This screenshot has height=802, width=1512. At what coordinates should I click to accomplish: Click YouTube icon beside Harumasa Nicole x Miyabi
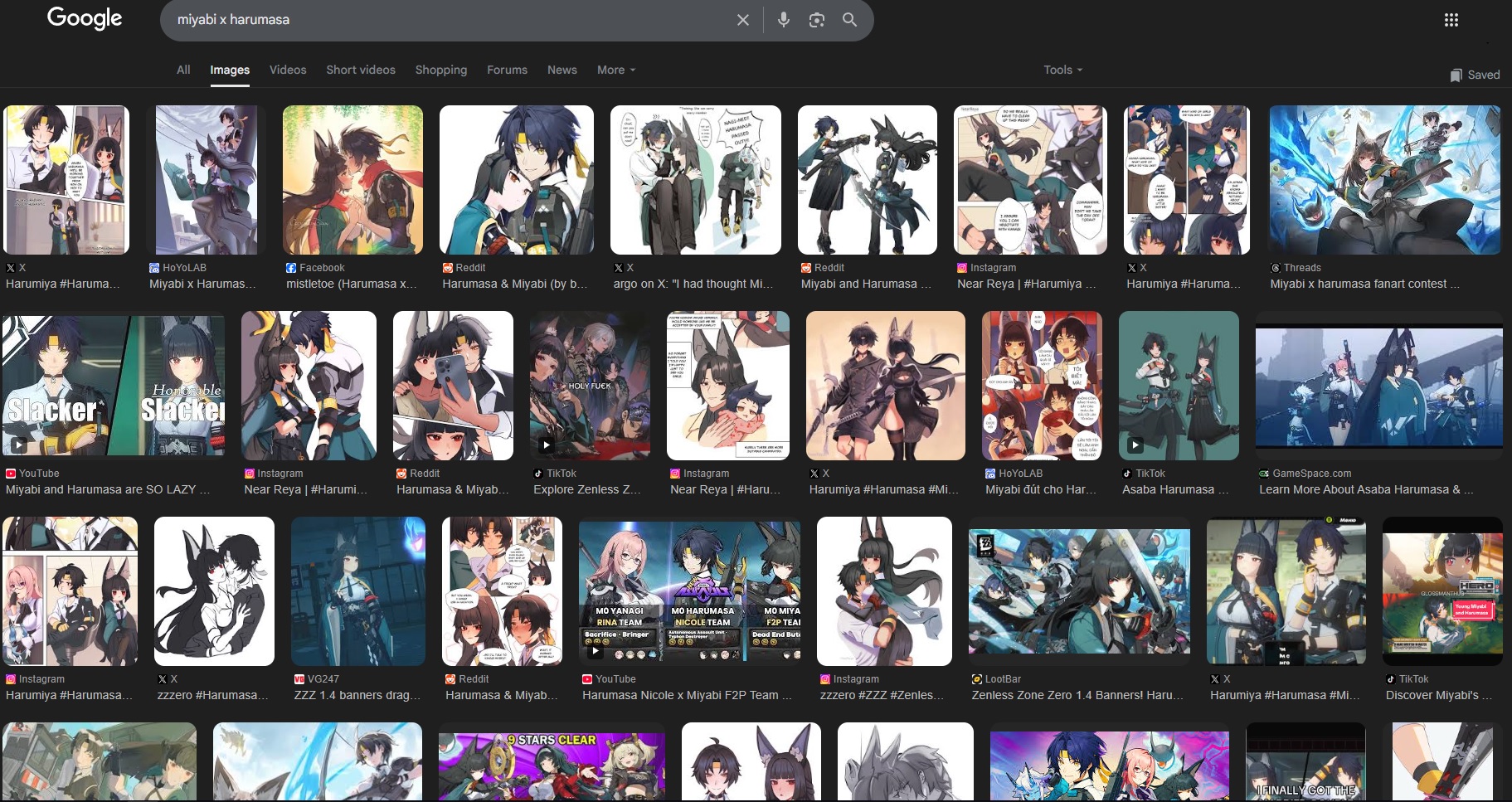(x=587, y=679)
